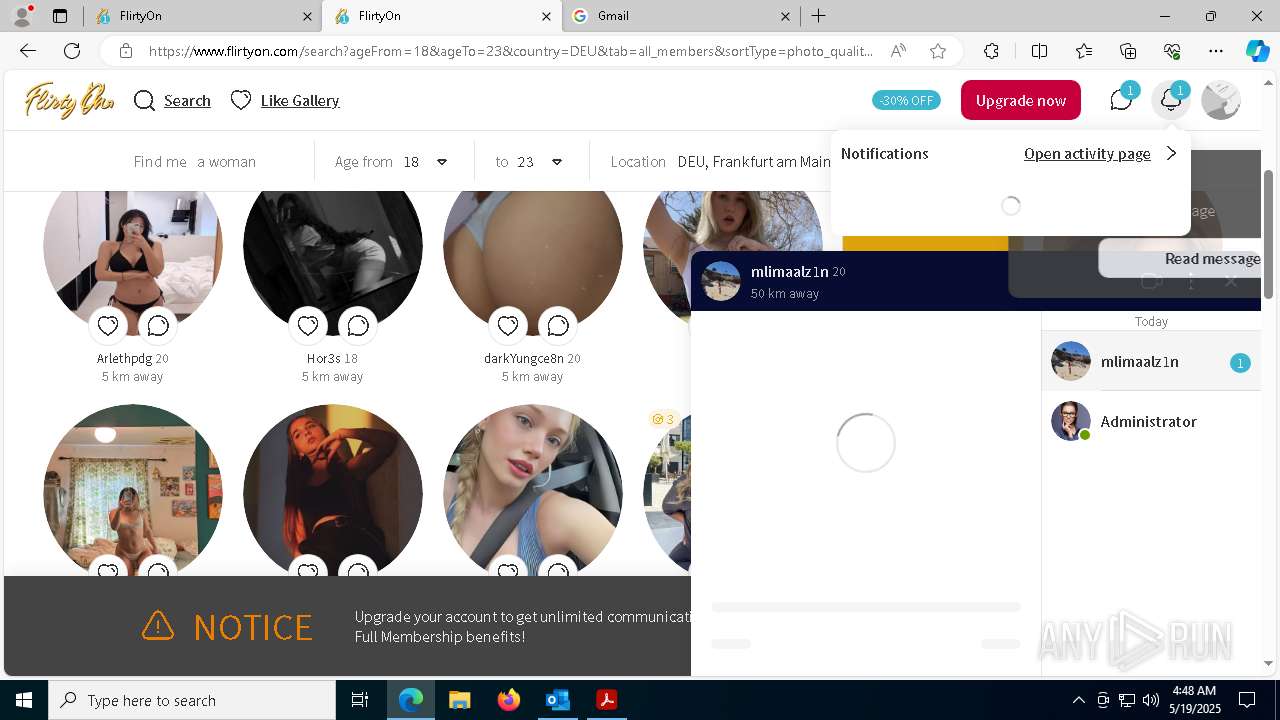1280x720 pixels.
Task: Message darkYungce8n with chat icon
Action: coord(558,325)
